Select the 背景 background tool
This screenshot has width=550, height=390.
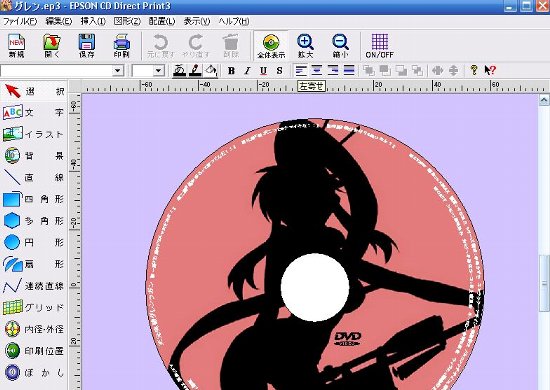pos(34,156)
